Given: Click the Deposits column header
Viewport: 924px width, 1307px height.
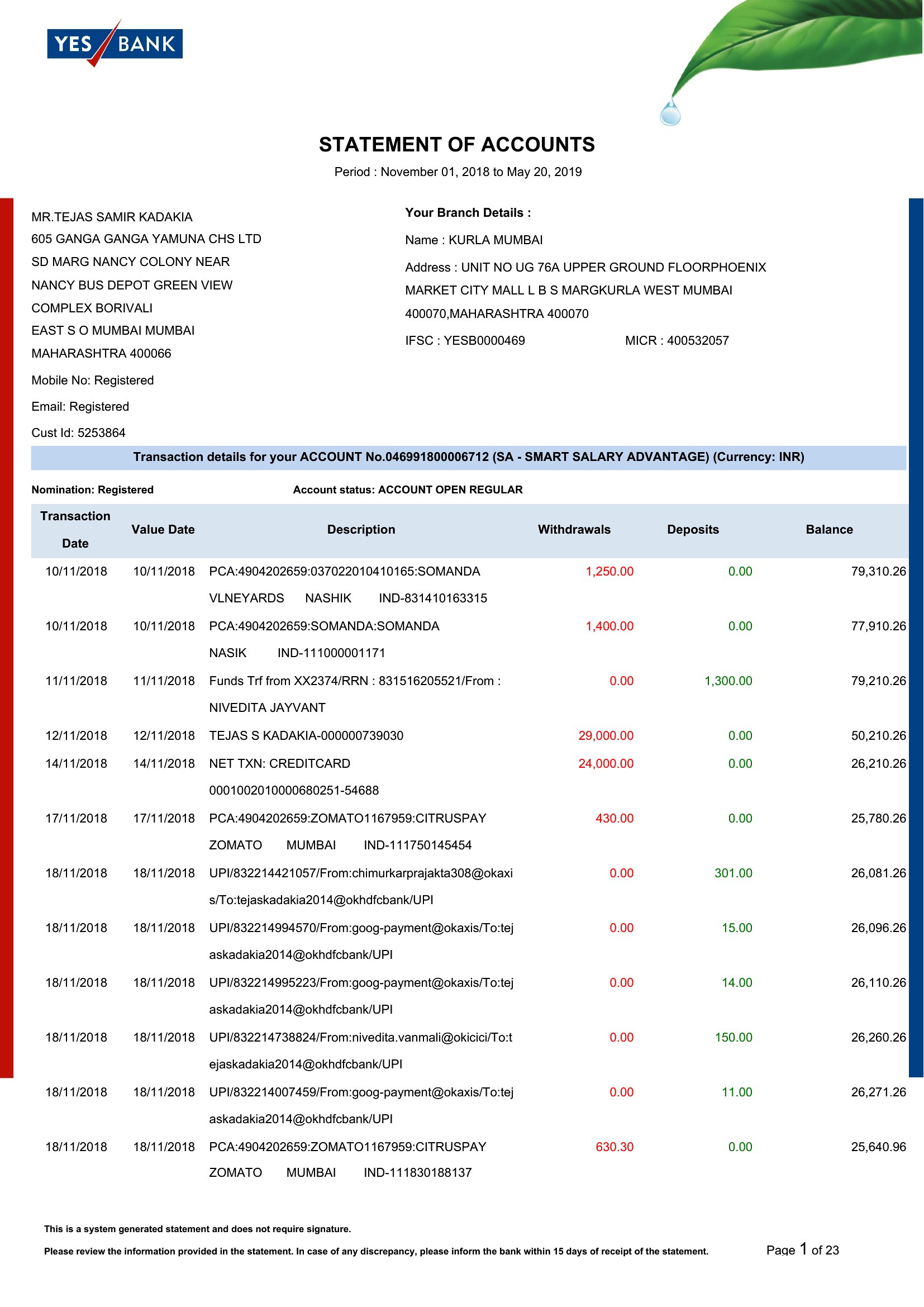Looking at the screenshot, I should click(x=693, y=529).
